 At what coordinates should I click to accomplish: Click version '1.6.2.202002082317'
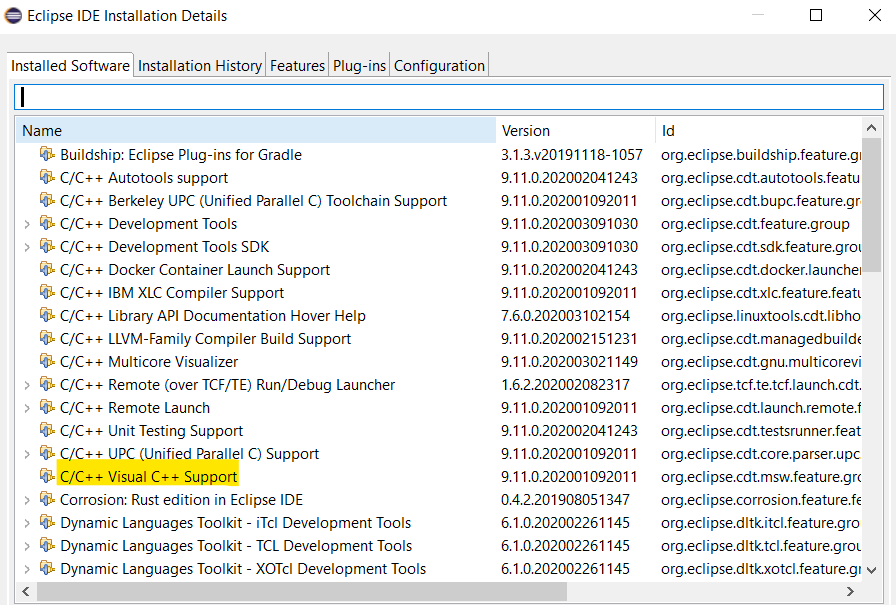click(565, 384)
